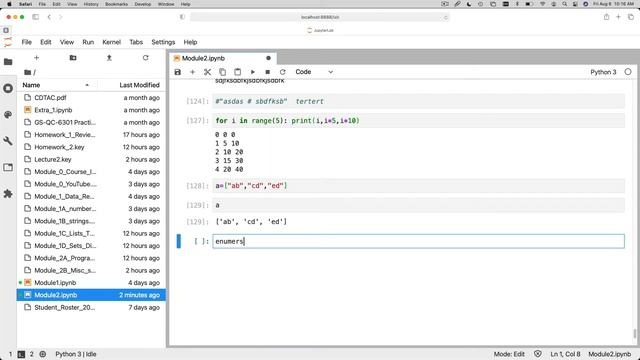Image resolution: width=640 pixels, height=360 pixels.
Task: Select Homework_2.key file
Action: (x=91, y=147)
